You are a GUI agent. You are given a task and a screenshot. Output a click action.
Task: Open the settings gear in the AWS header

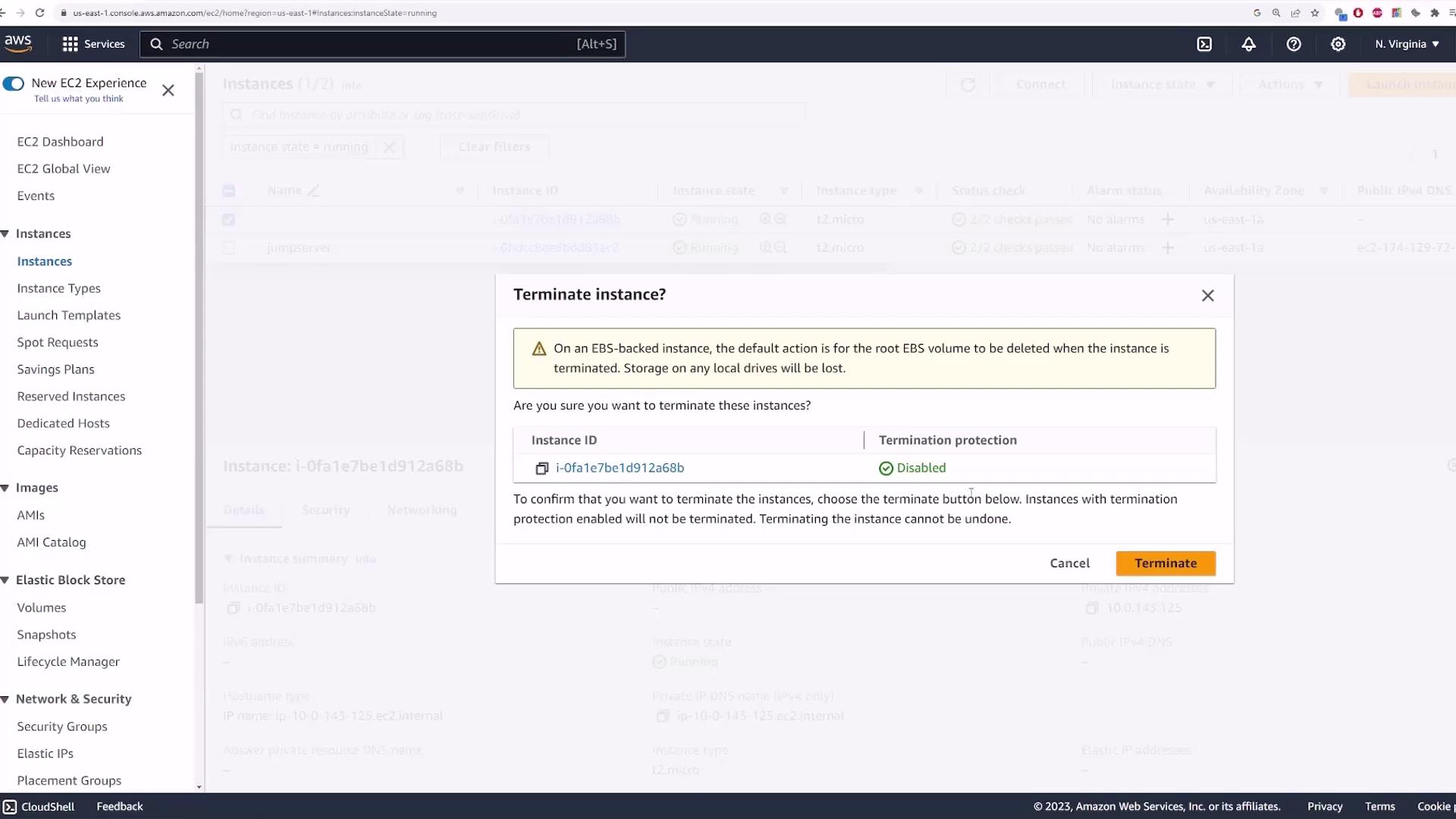click(x=1338, y=44)
